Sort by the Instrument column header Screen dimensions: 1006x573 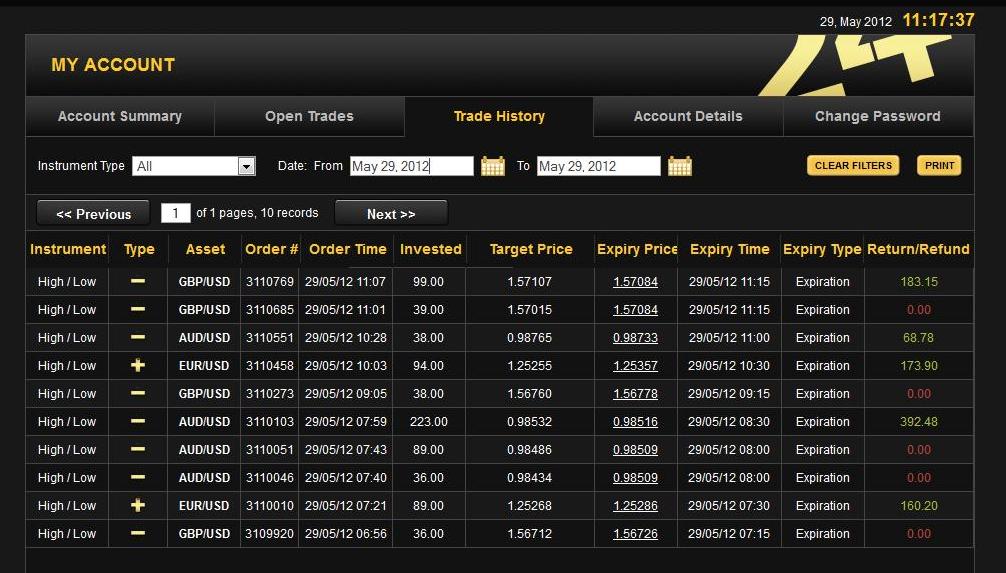point(68,249)
